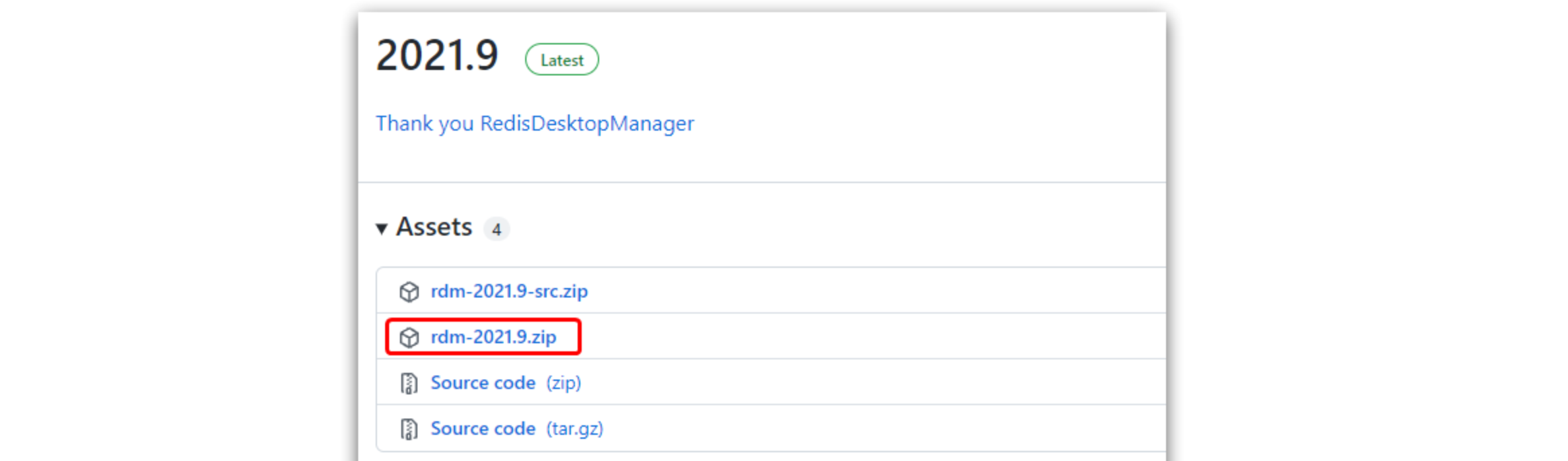Download rdm-2021.9.zip asset
This screenshot has height=461, width=1568.
pos(493,337)
